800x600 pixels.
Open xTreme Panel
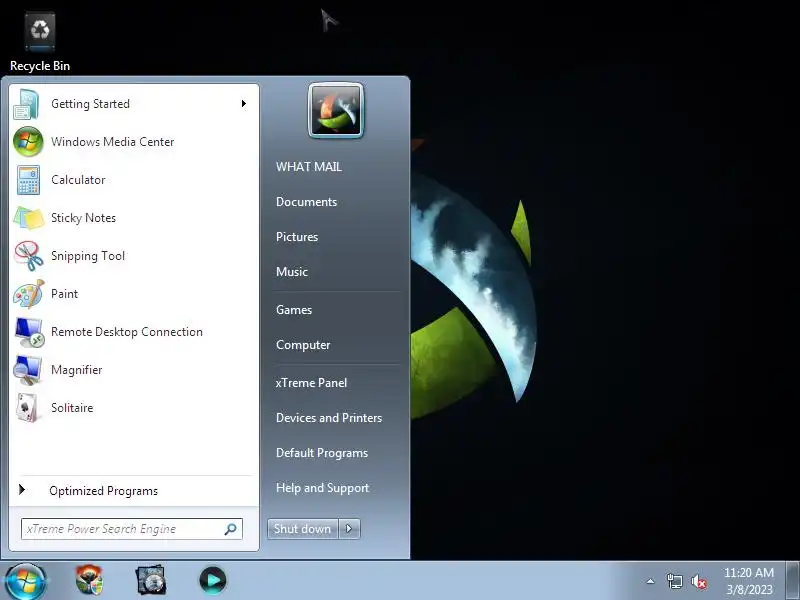coord(311,383)
